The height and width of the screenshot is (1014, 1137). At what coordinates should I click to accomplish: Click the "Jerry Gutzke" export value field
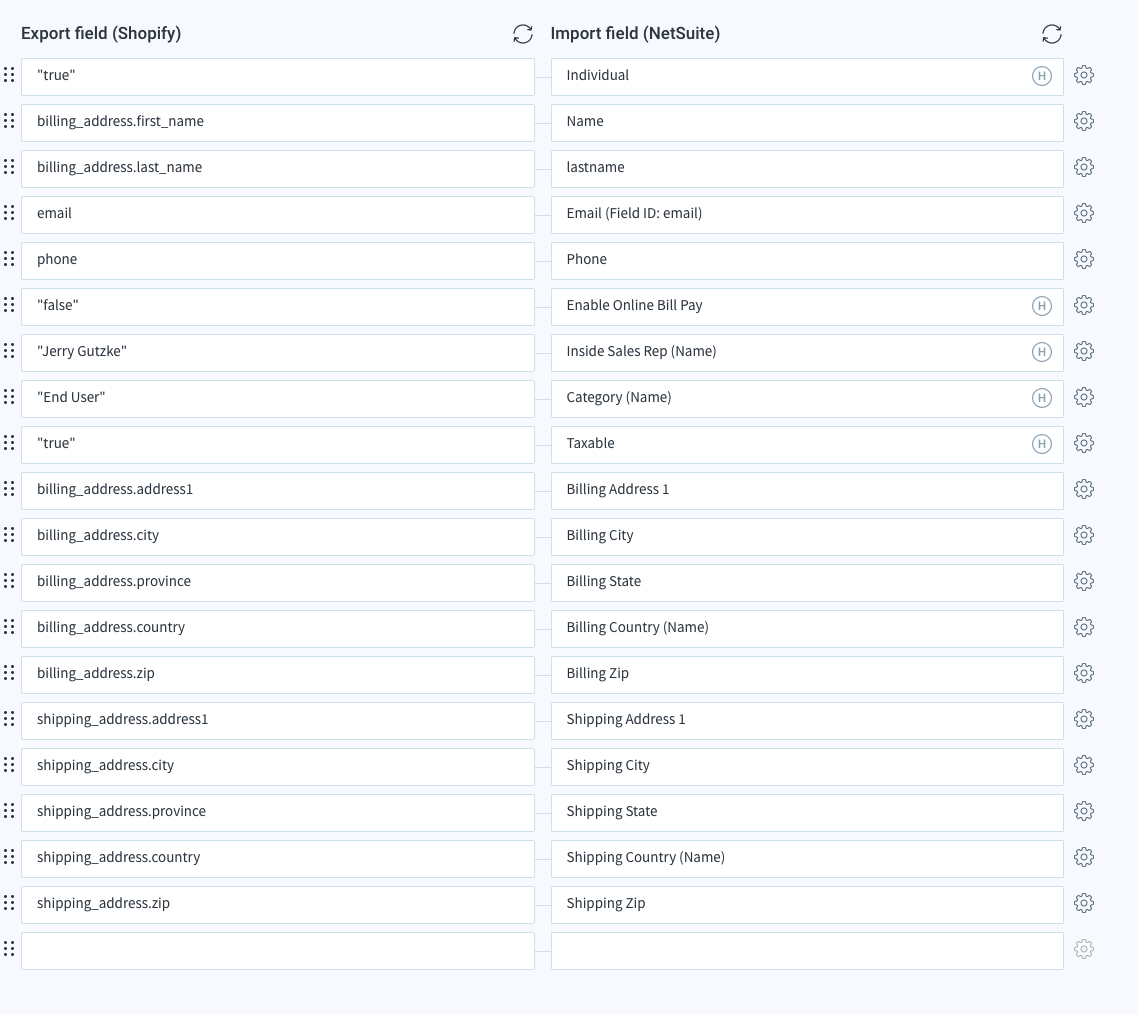278,352
